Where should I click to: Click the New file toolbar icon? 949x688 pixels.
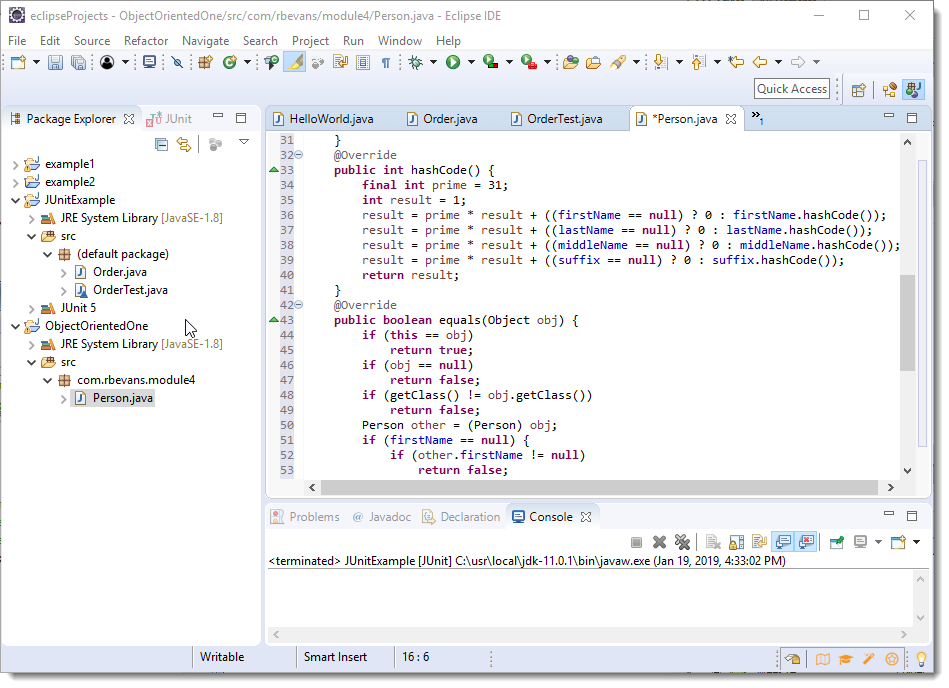click(18, 62)
